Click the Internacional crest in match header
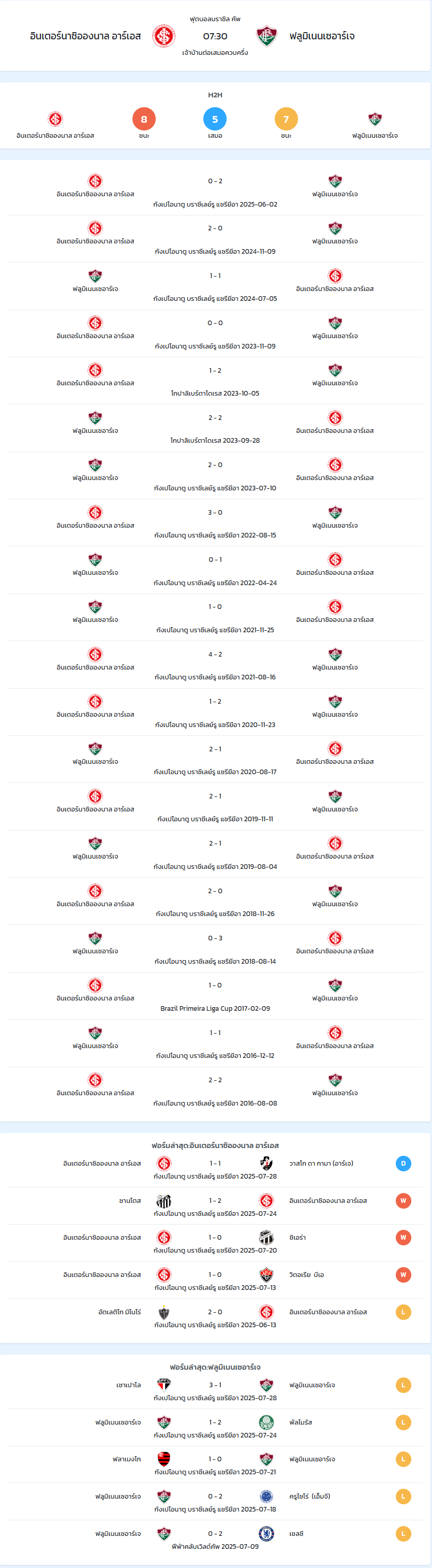 (x=163, y=36)
